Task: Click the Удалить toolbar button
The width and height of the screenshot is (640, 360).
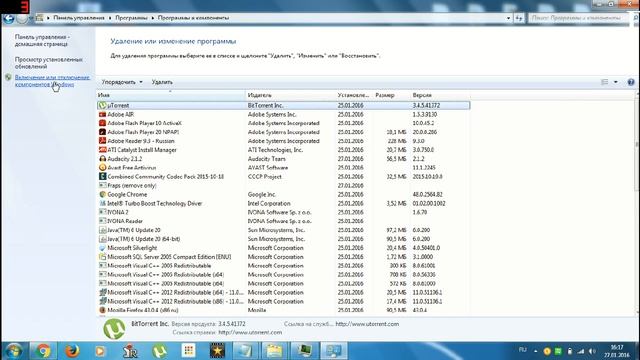Action: pyautogui.click(x=162, y=82)
